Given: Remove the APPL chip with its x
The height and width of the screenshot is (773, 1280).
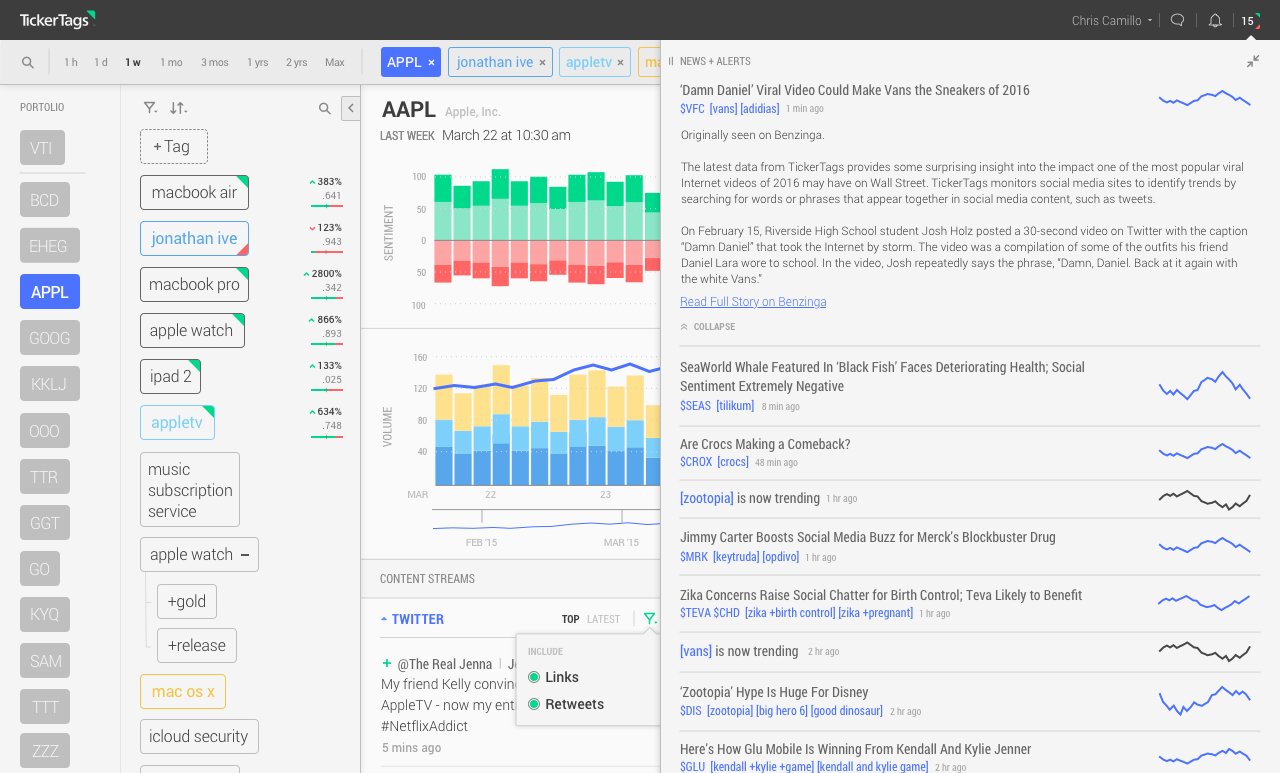Looking at the screenshot, I should 431,62.
